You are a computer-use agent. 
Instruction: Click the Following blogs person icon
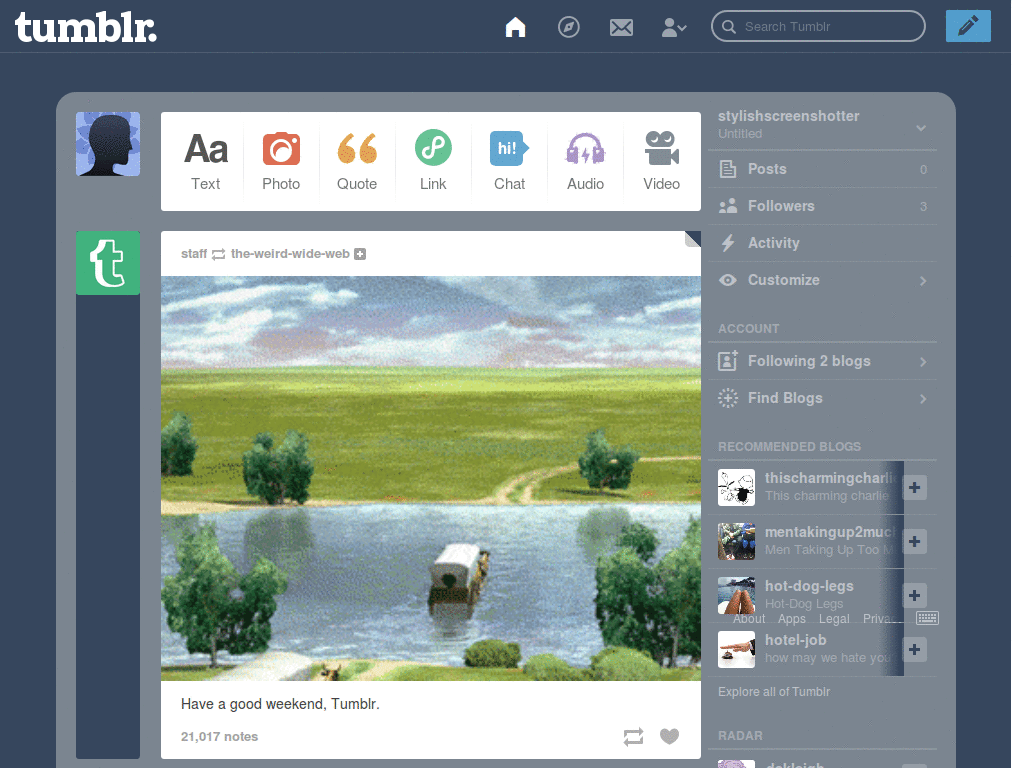click(x=728, y=360)
